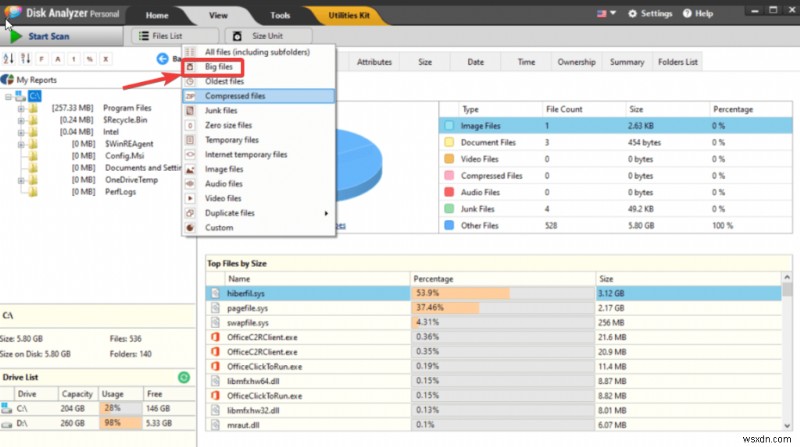Choose Zero size files from the menu
Viewport: 800px width, 447px height.
coord(259,125)
